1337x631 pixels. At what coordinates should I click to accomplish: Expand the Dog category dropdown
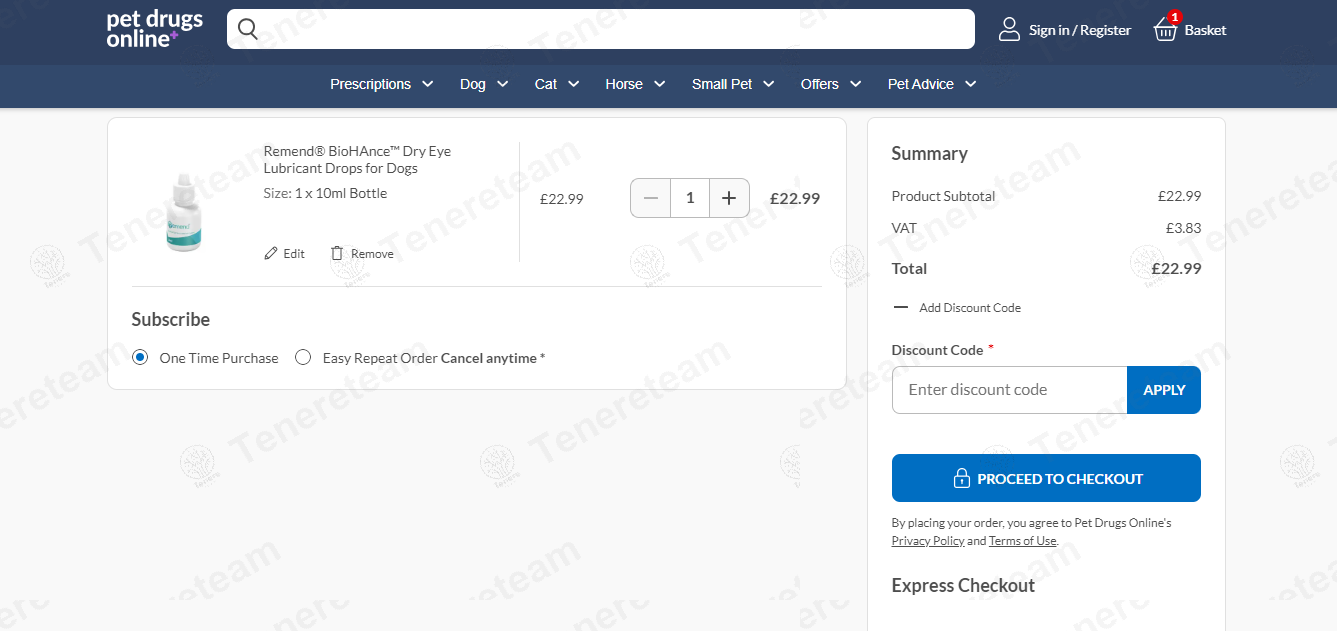point(484,84)
